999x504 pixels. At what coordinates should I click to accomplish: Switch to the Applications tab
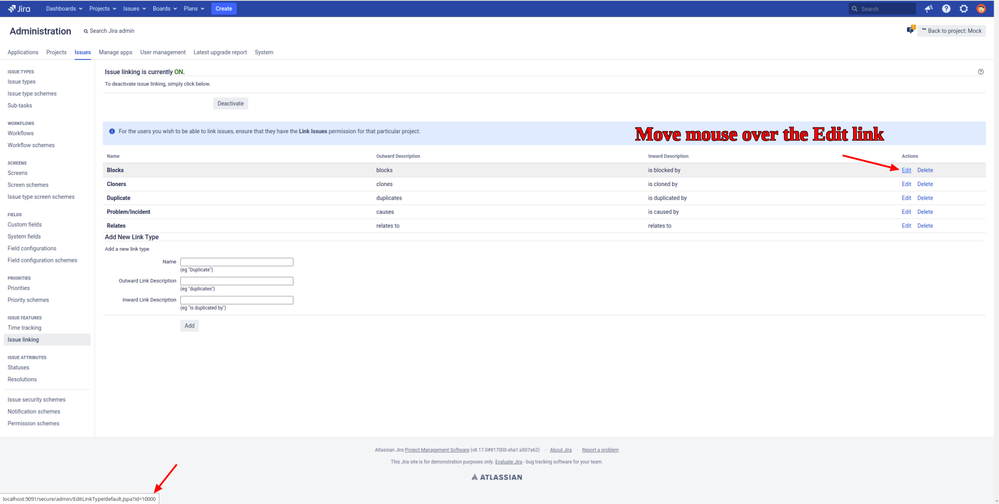pos(23,52)
